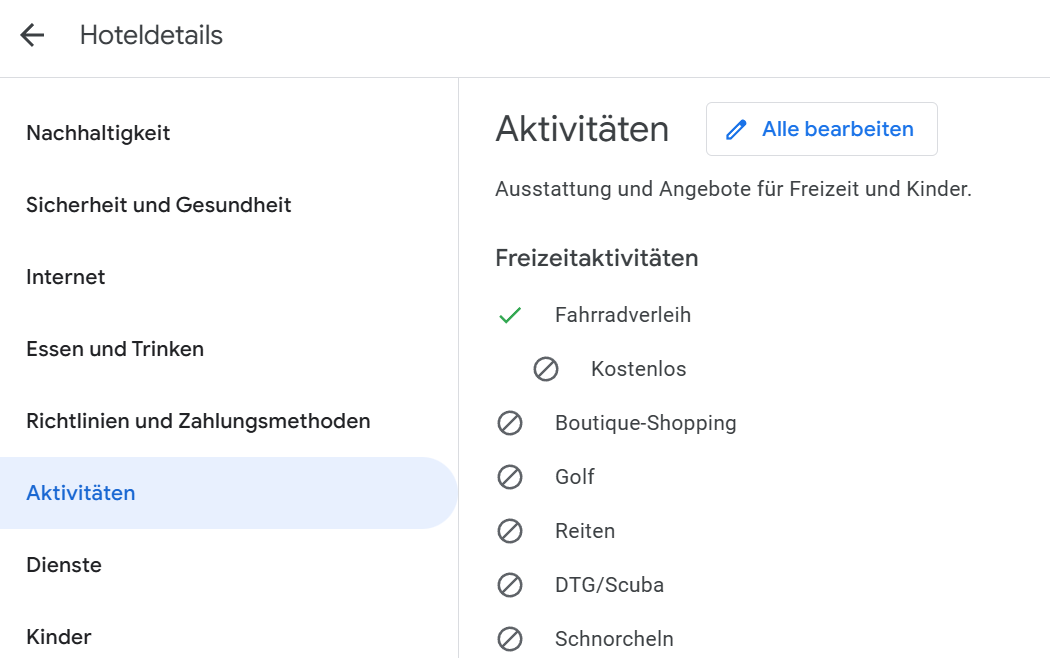Screen dimensions: 1050x658
Task: Click the pencil icon in Alle bearbeiten
Action: 737,130
